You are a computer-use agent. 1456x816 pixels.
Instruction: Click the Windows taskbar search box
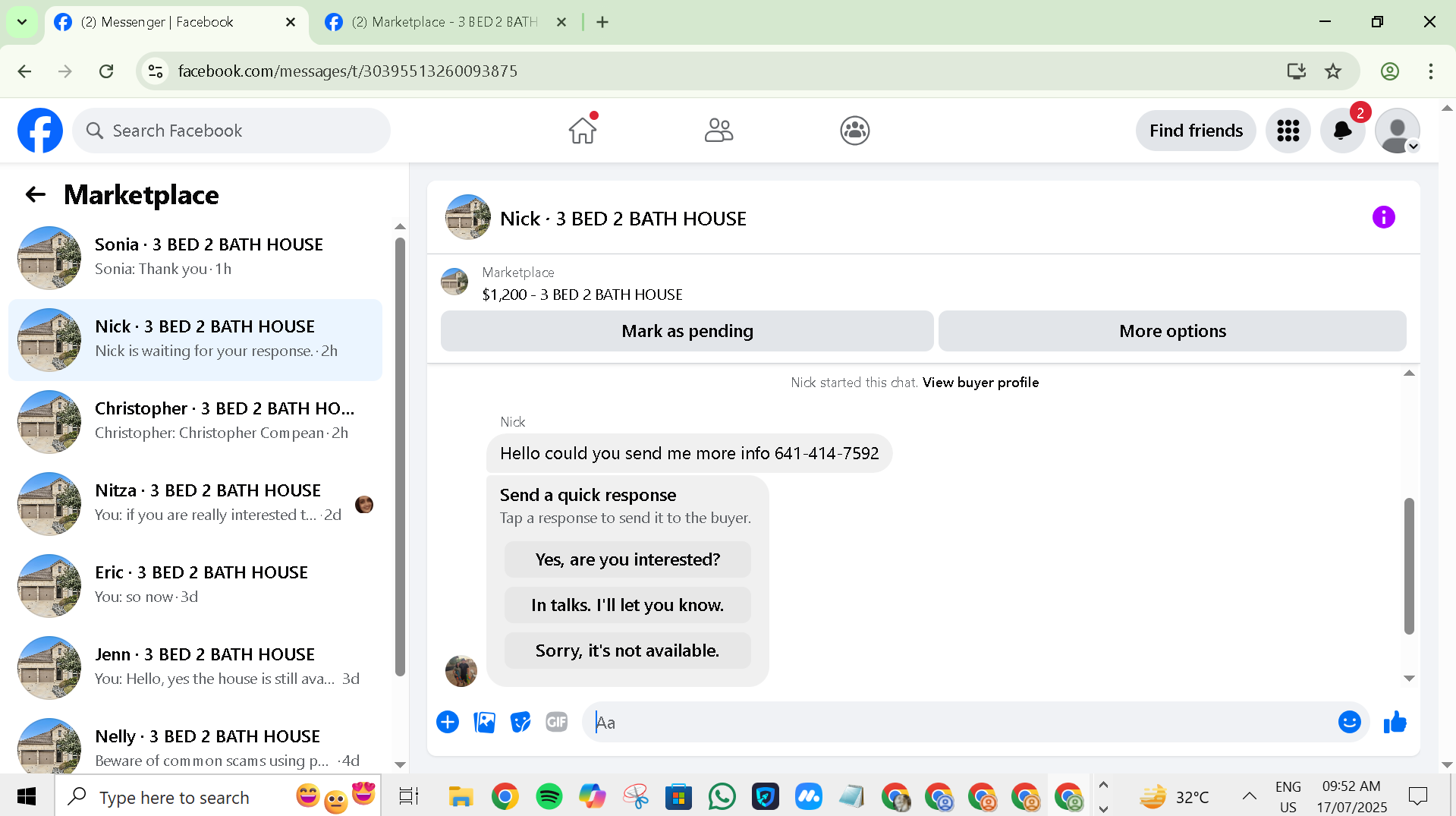[x=218, y=796]
